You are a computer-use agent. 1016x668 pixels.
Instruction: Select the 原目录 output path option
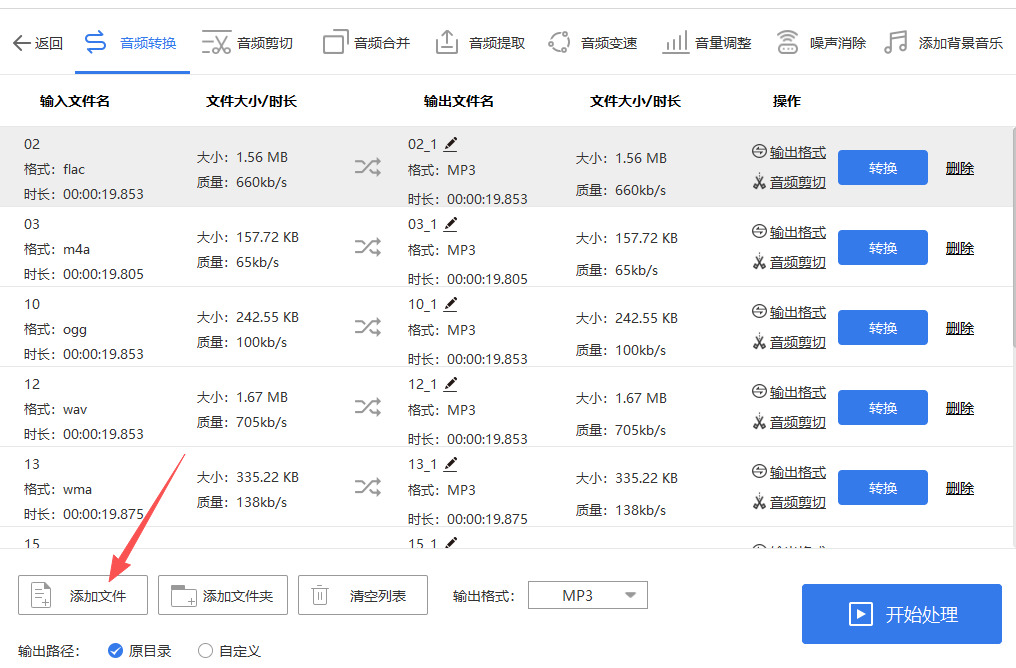tap(139, 651)
